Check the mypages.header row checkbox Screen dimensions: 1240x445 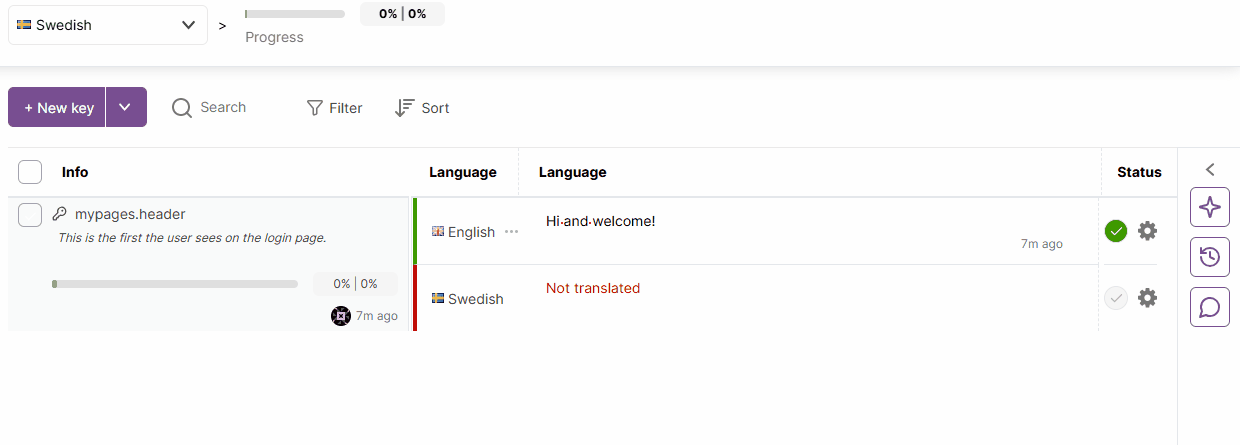(30, 214)
